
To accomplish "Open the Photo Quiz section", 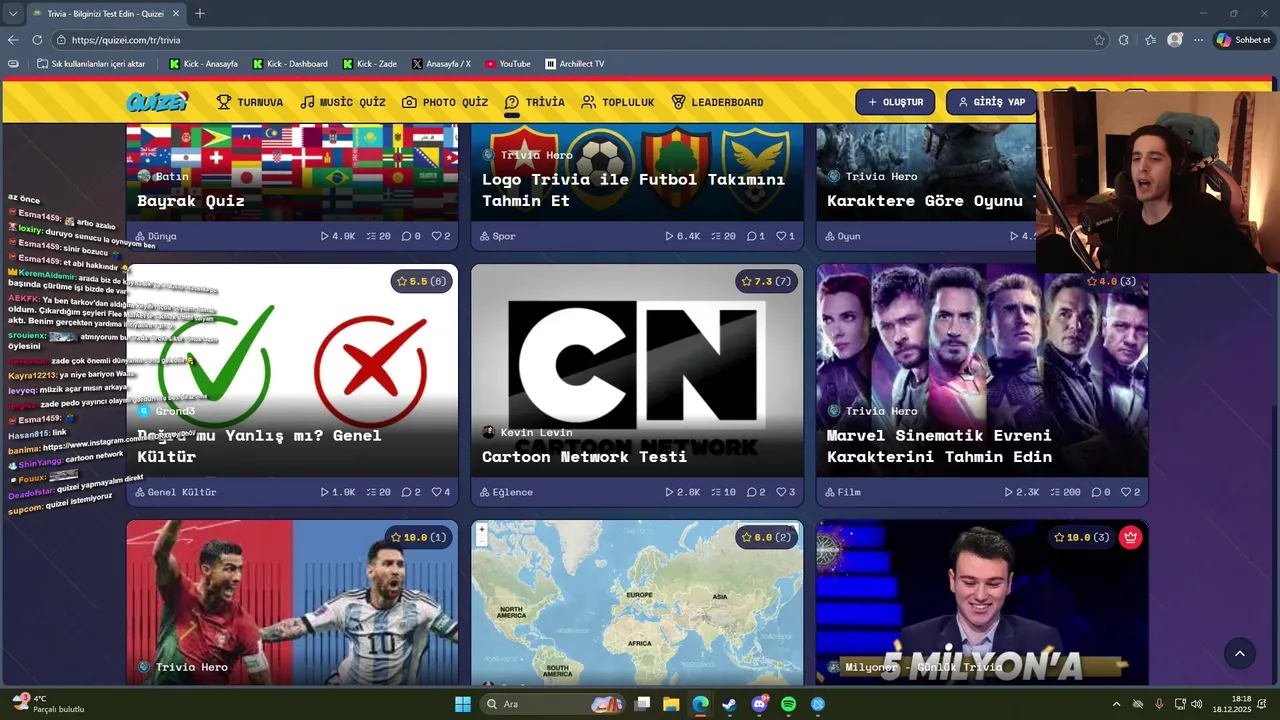I will point(445,102).
